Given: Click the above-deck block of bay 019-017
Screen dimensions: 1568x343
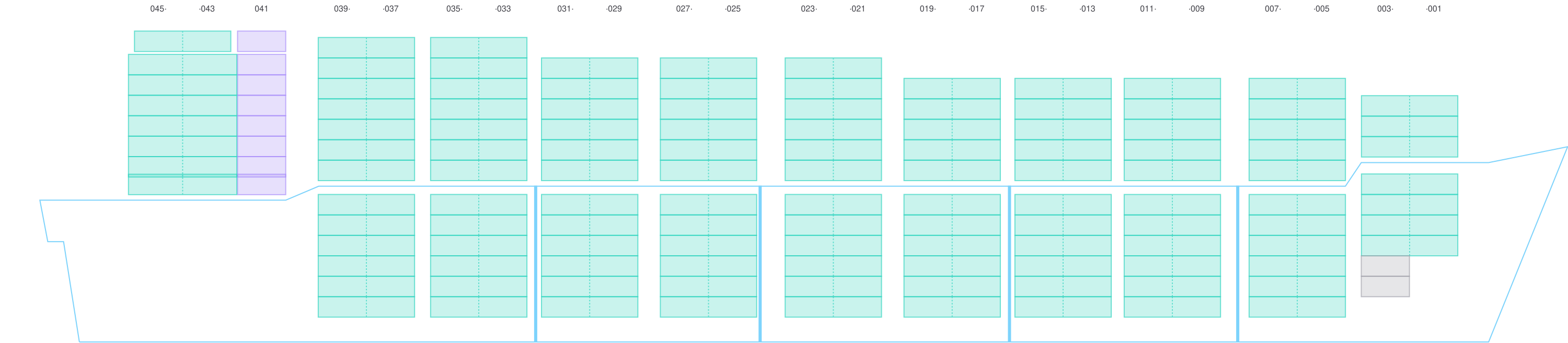Looking at the screenshot, I should 951,129.
